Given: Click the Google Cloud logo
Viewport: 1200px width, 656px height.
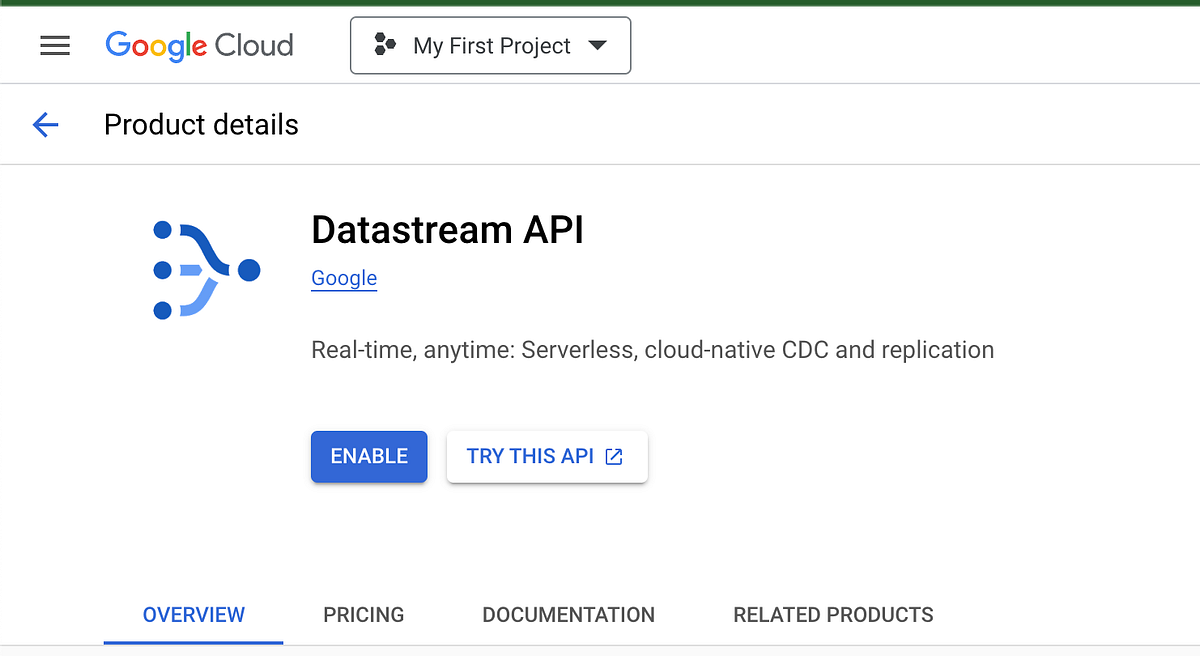Looking at the screenshot, I should pos(198,45).
